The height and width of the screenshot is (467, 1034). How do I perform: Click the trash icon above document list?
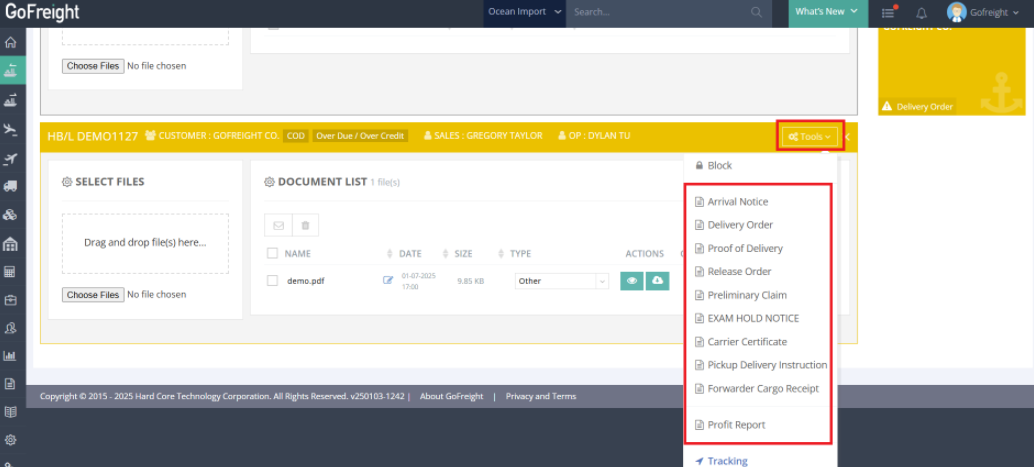305,226
